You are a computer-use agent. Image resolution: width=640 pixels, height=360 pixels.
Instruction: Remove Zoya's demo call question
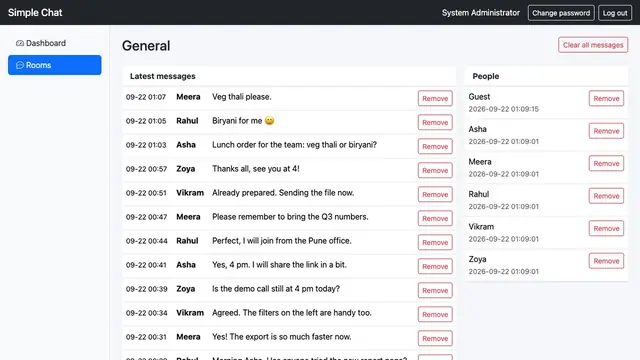click(435, 291)
